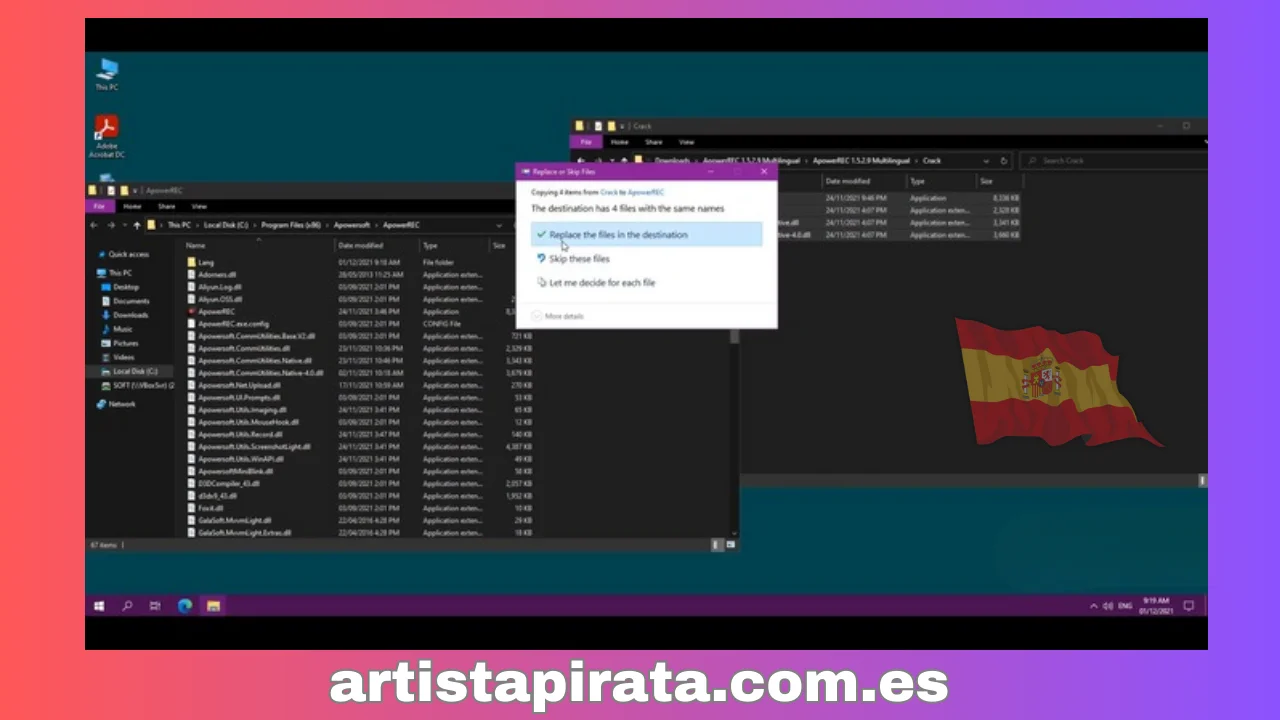The width and height of the screenshot is (1280, 720).
Task: Open Home tab in ApowerREC window
Action: (x=132, y=206)
